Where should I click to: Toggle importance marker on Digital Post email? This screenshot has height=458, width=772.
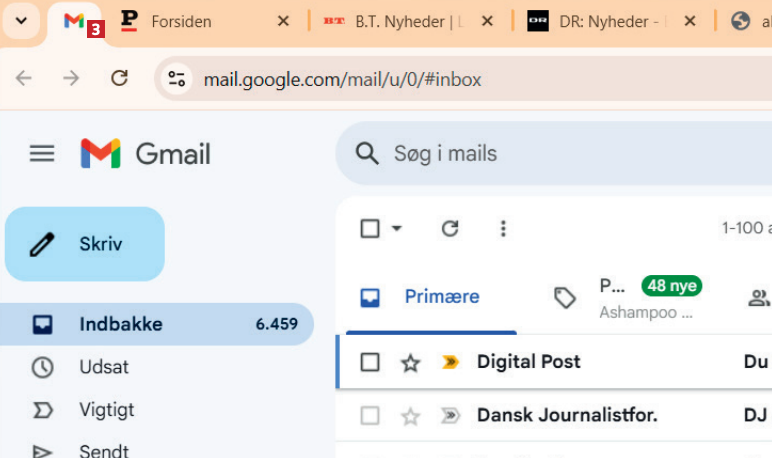[450, 362]
